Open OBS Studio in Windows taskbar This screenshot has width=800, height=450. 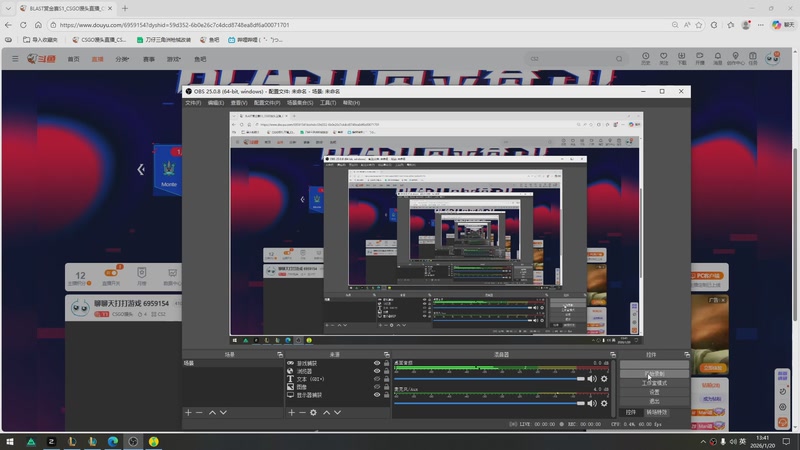133,441
